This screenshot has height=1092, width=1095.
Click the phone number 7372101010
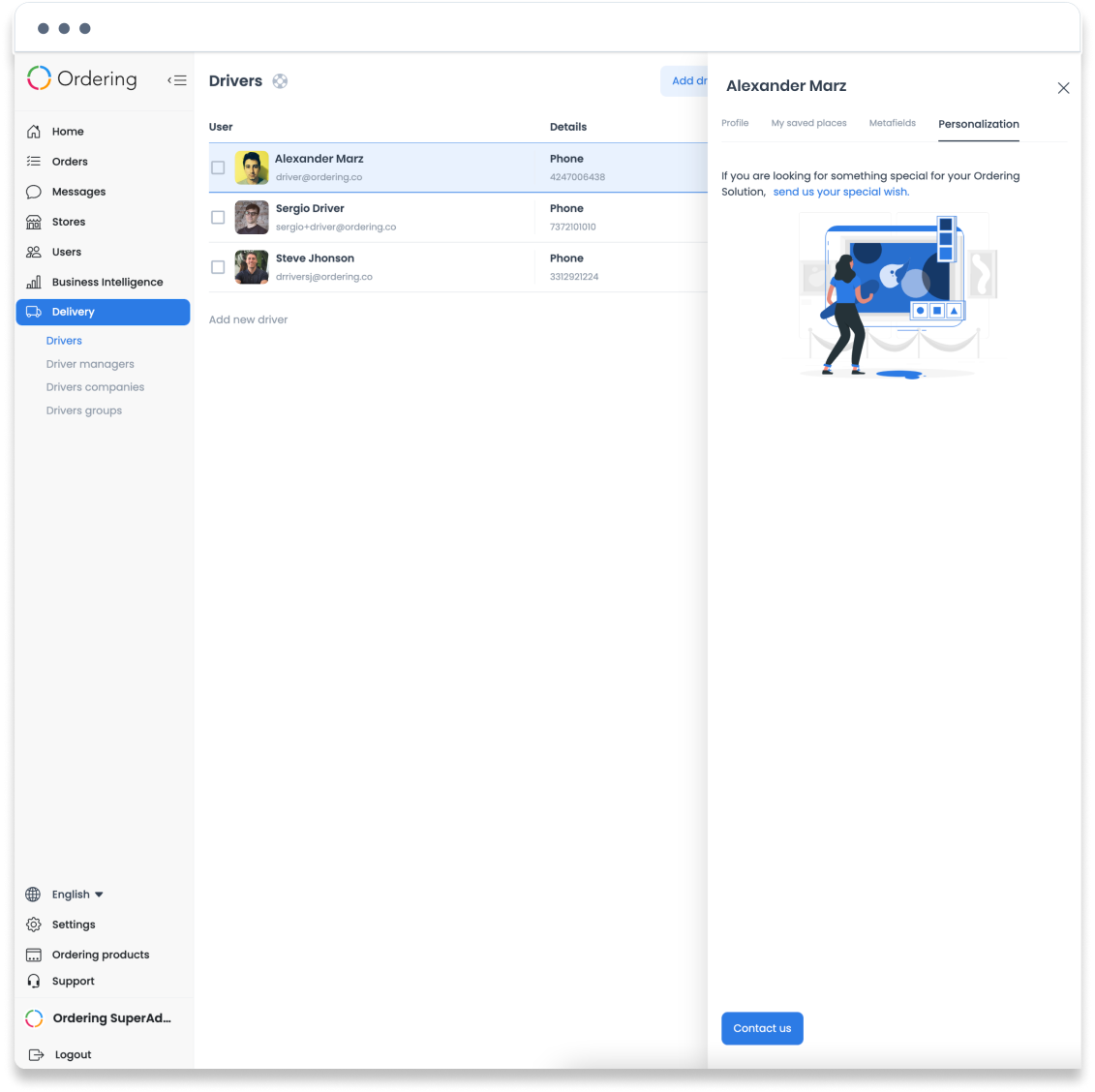point(572,227)
